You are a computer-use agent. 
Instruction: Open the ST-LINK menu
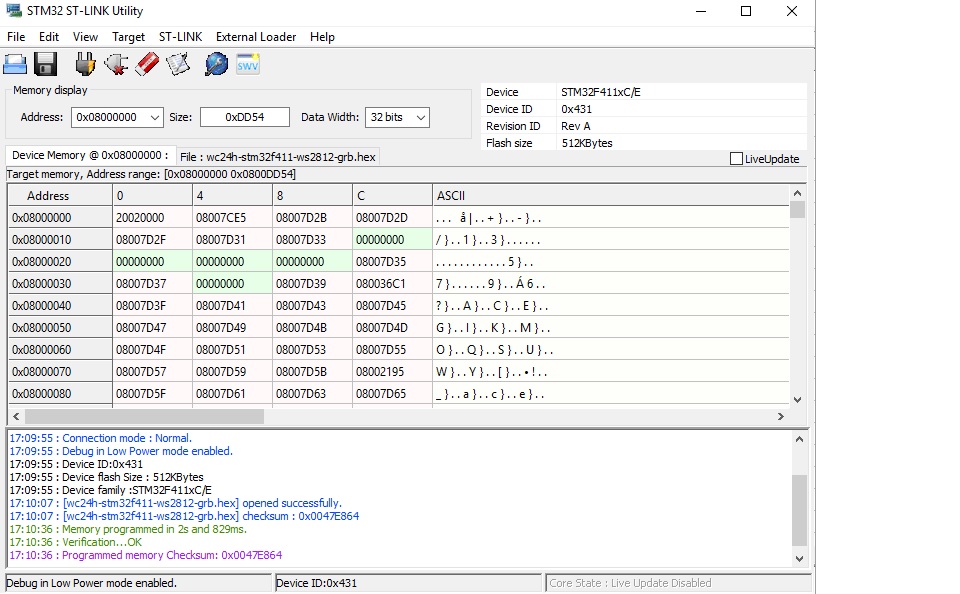[181, 37]
